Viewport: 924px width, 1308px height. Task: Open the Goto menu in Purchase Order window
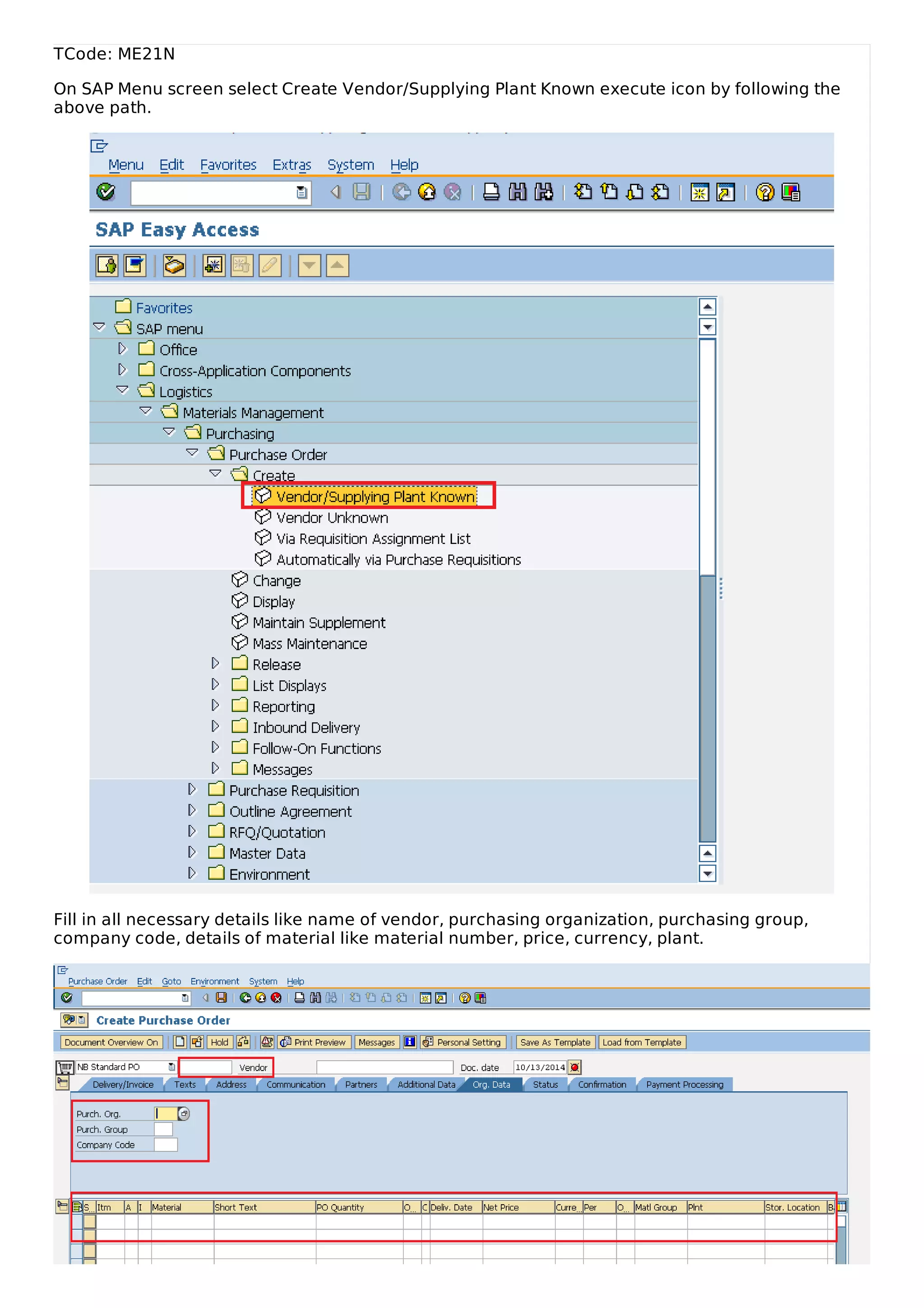[171, 981]
